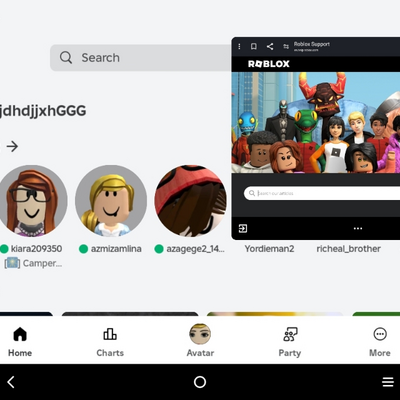400x400 pixels.
Task: Expand friends list with the arrow
Action: tap(12, 146)
